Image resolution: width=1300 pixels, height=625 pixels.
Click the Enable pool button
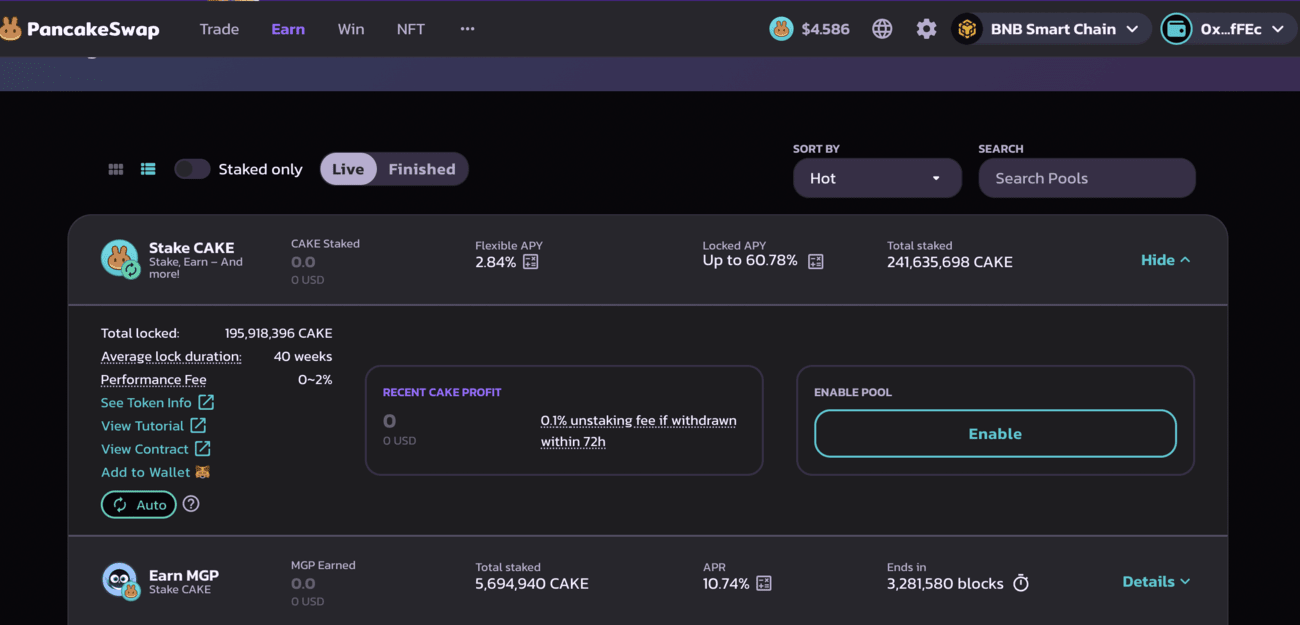tap(995, 434)
